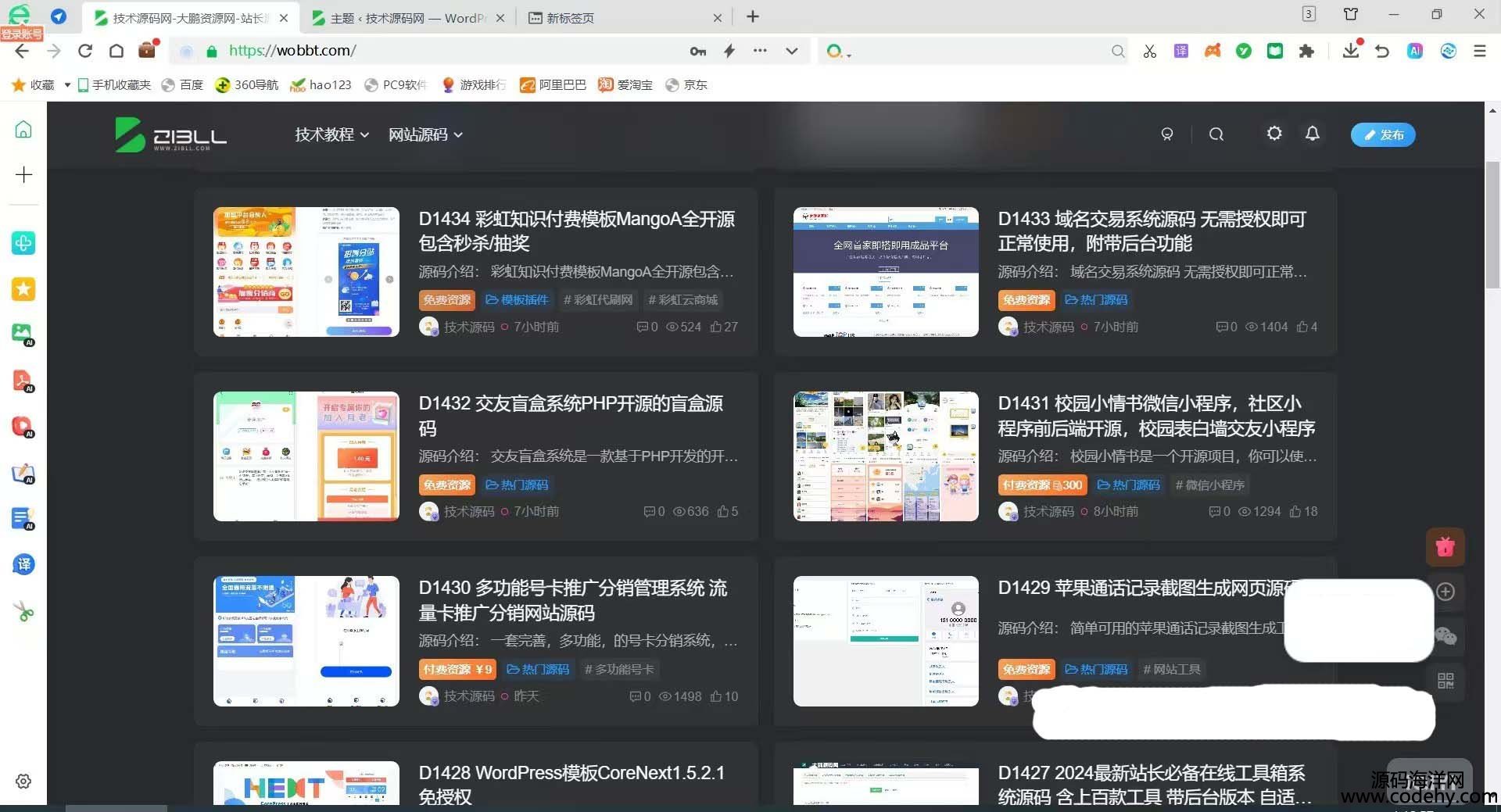
Task: Open the 360导航 bookmark
Action: (247, 84)
